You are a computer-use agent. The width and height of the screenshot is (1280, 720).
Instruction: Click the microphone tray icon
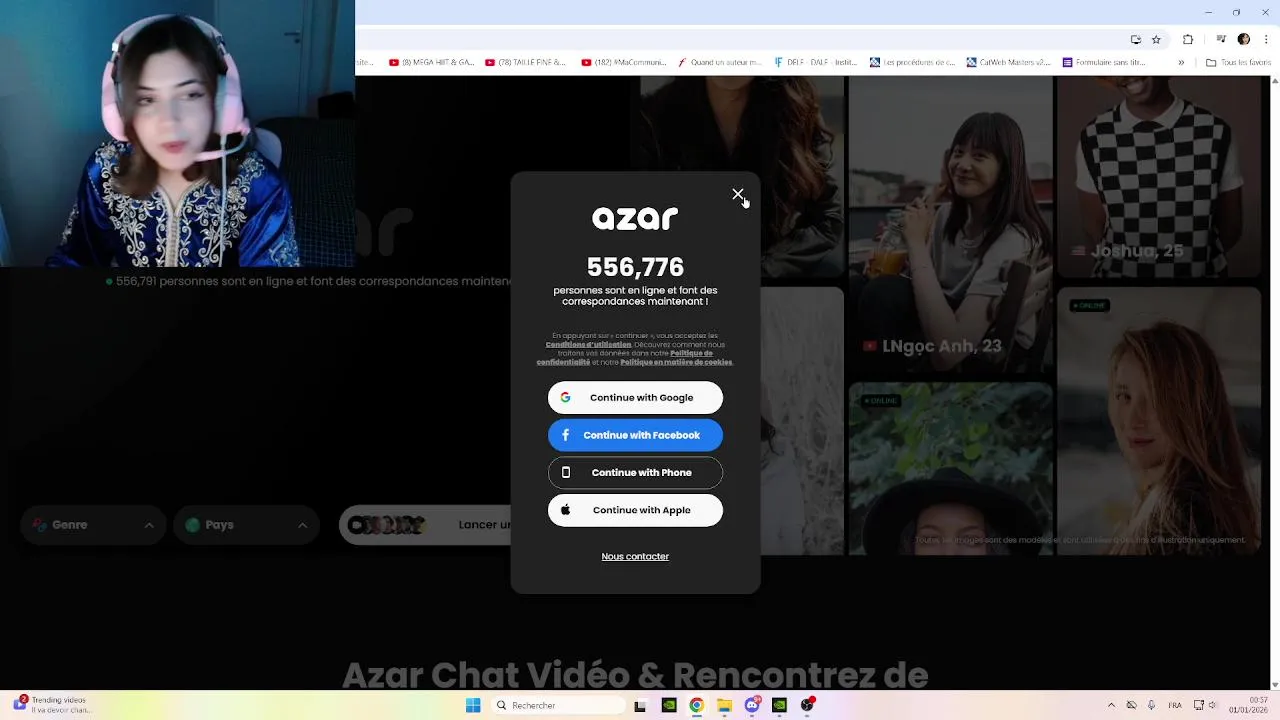coord(1151,705)
